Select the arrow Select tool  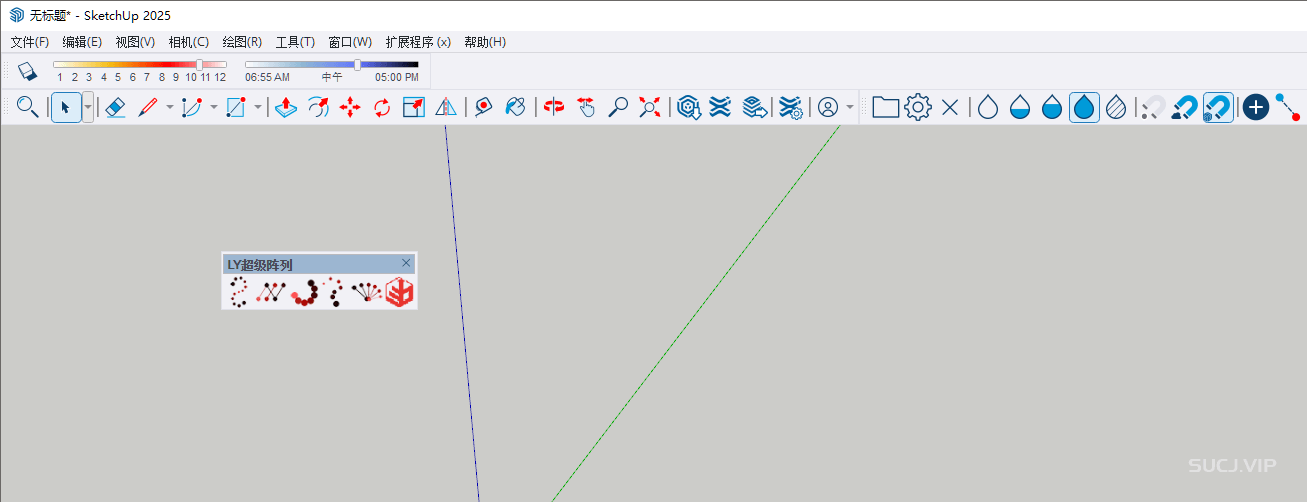[66, 107]
